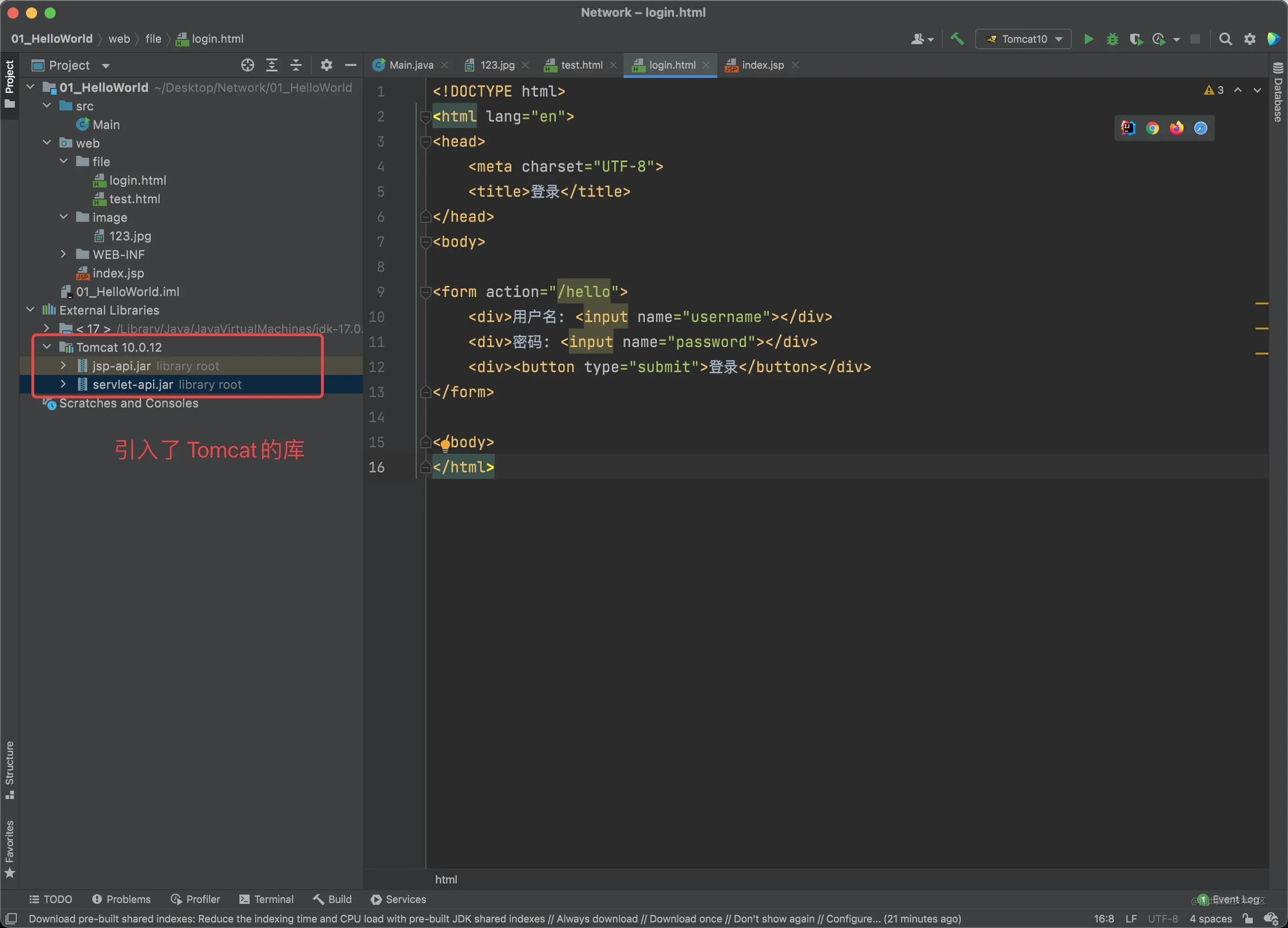
Task: Start debugging with the bug icon
Action: [x=1112, y=39]
